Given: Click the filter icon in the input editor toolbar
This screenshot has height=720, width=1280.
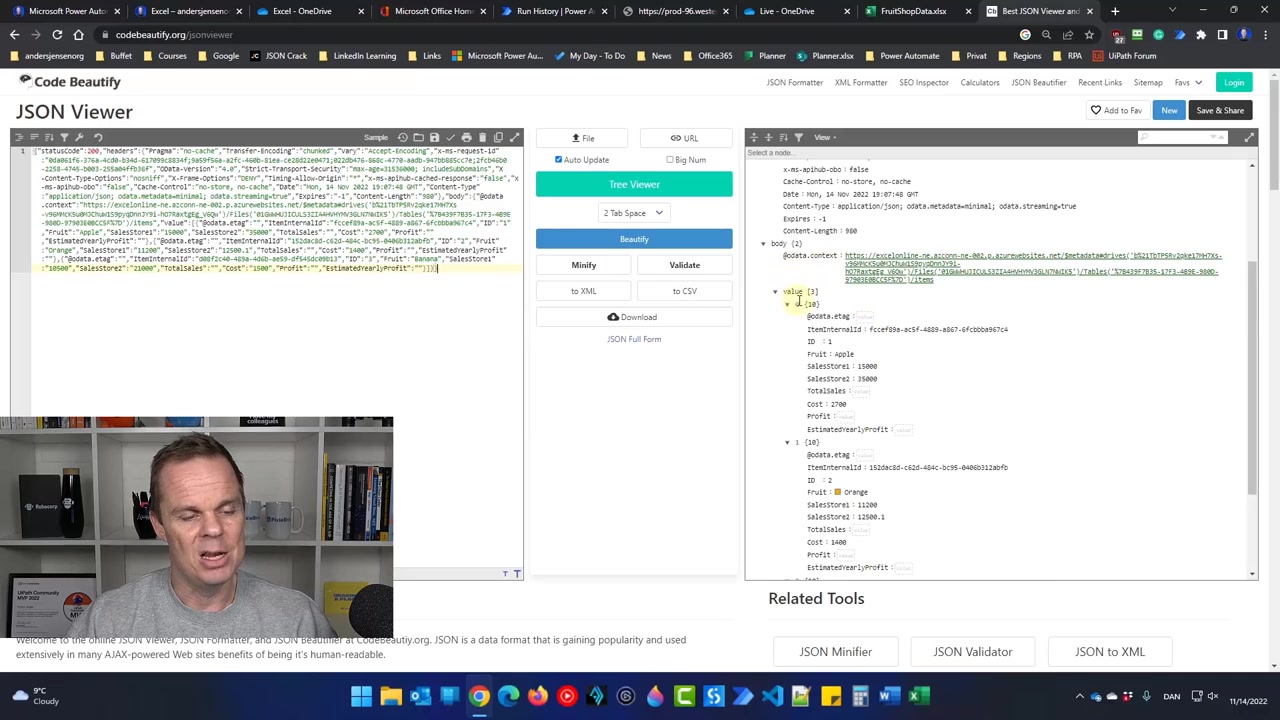Looking at the screenshot, I should [x=65, y=137].
